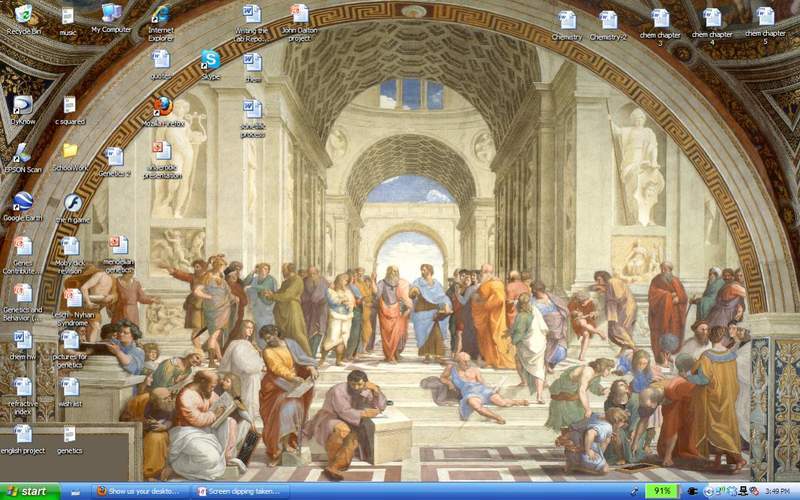Click the quick launch icon beside Start

(76, 492)
